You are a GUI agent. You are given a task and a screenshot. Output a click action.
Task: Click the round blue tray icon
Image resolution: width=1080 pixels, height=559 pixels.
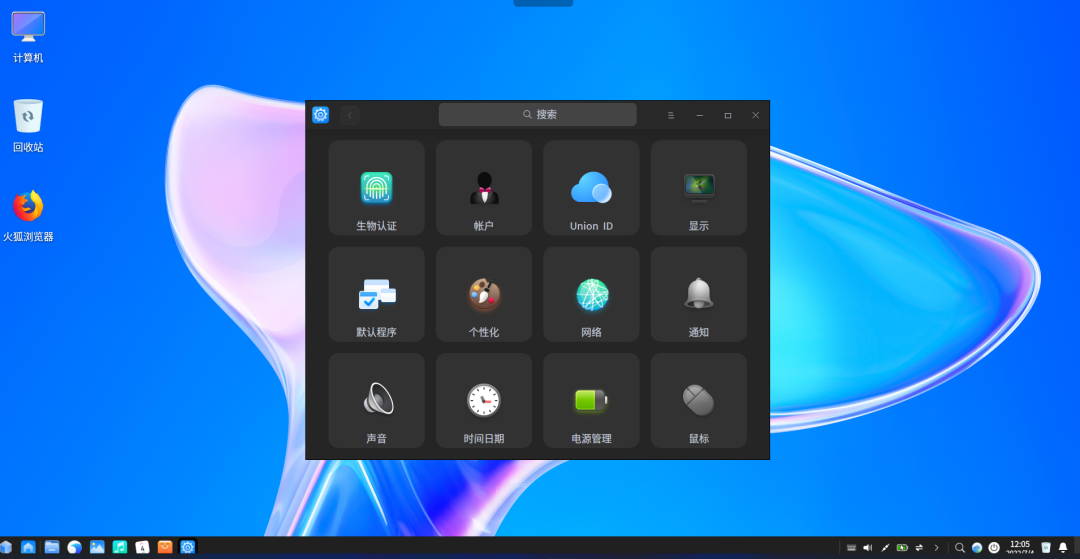977,547
